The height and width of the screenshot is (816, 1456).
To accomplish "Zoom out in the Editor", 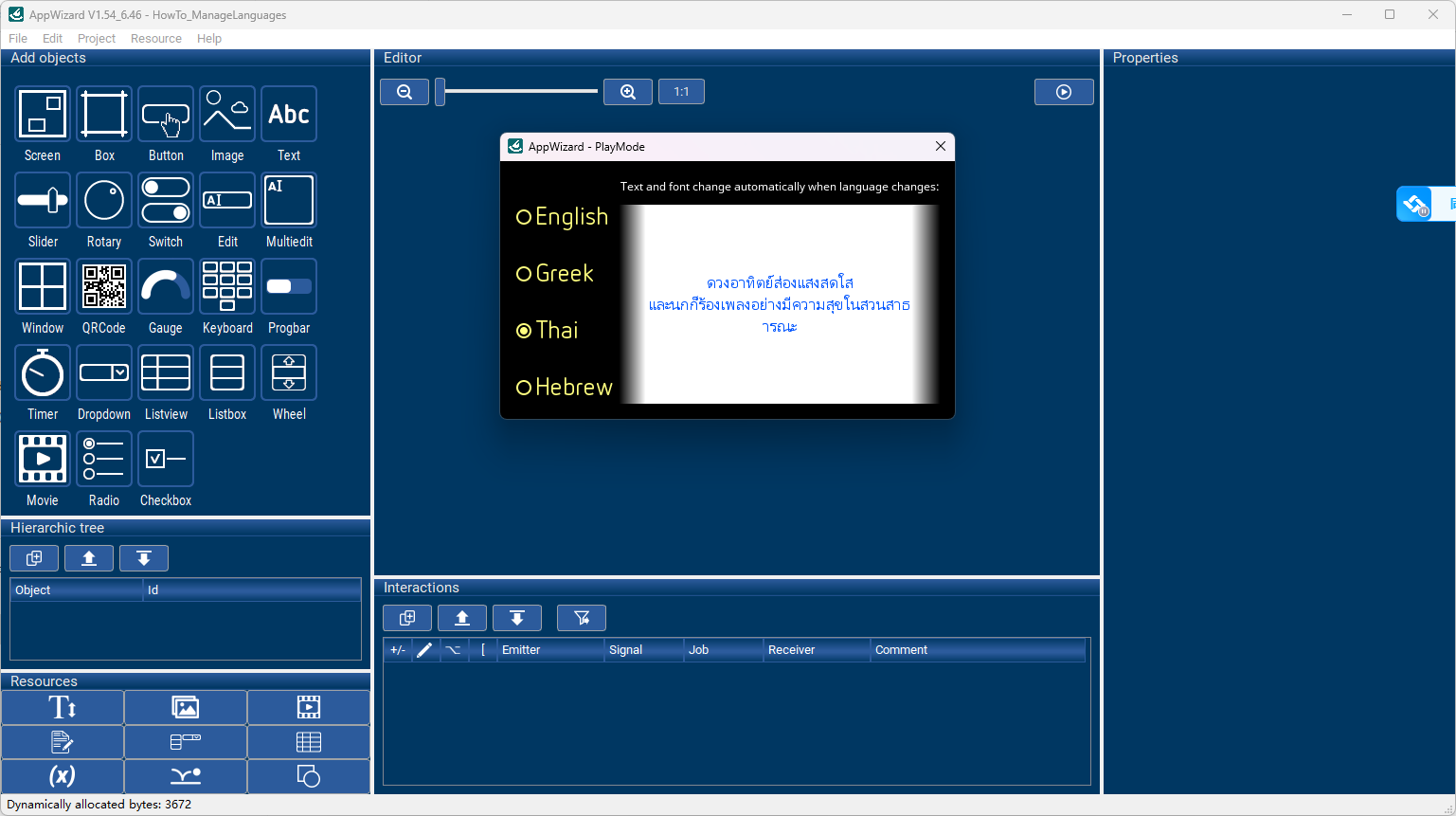I will click(x=404, y=92).
